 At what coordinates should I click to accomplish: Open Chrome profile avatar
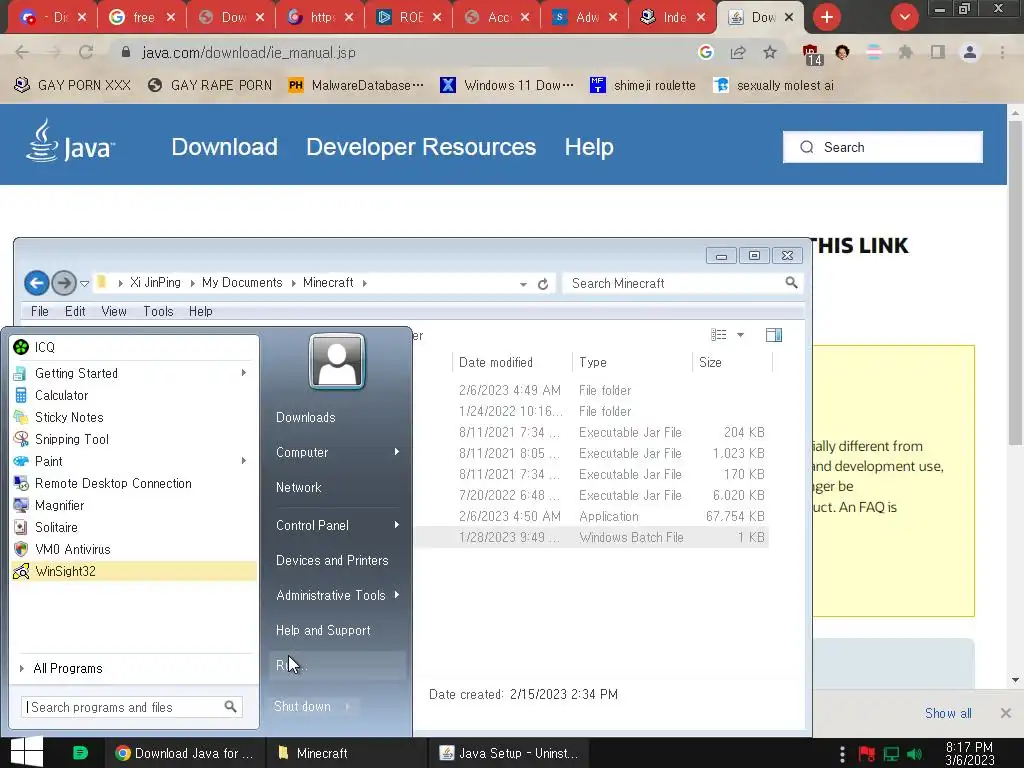(x=970, y=52)
